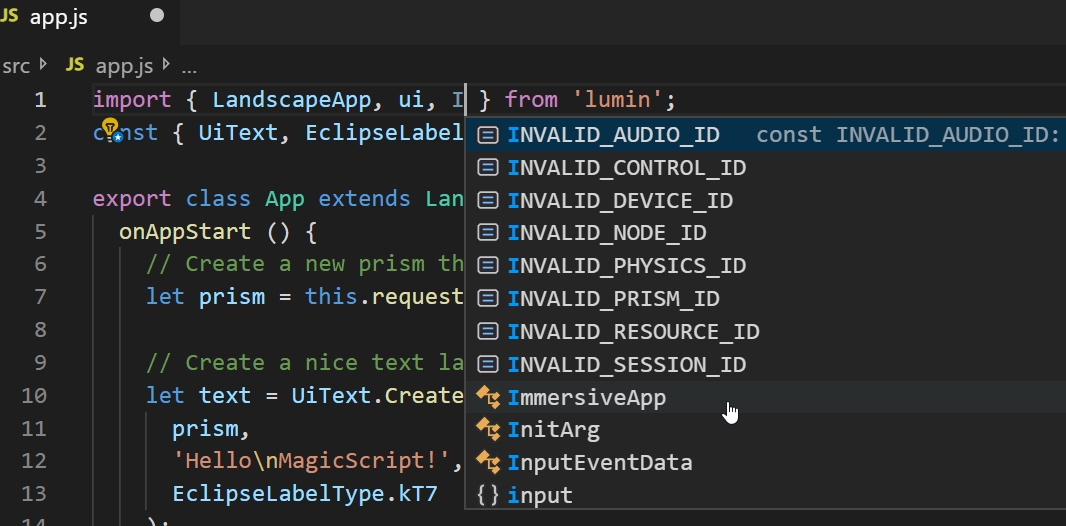The image size is (1066, 526).
Task: Click the InitArg class icon
Action: pyautogui.click(x=488, y=430)
